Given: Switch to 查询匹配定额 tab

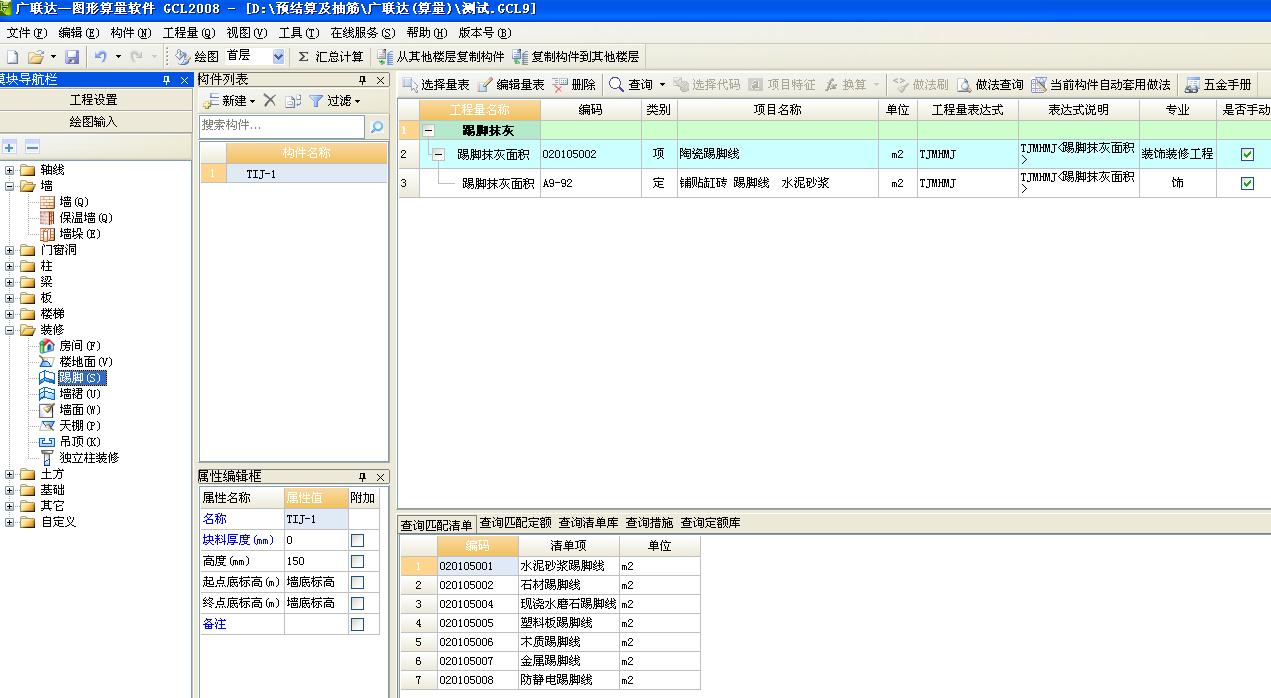Looking at the screenshot, I should click(515, 523).
